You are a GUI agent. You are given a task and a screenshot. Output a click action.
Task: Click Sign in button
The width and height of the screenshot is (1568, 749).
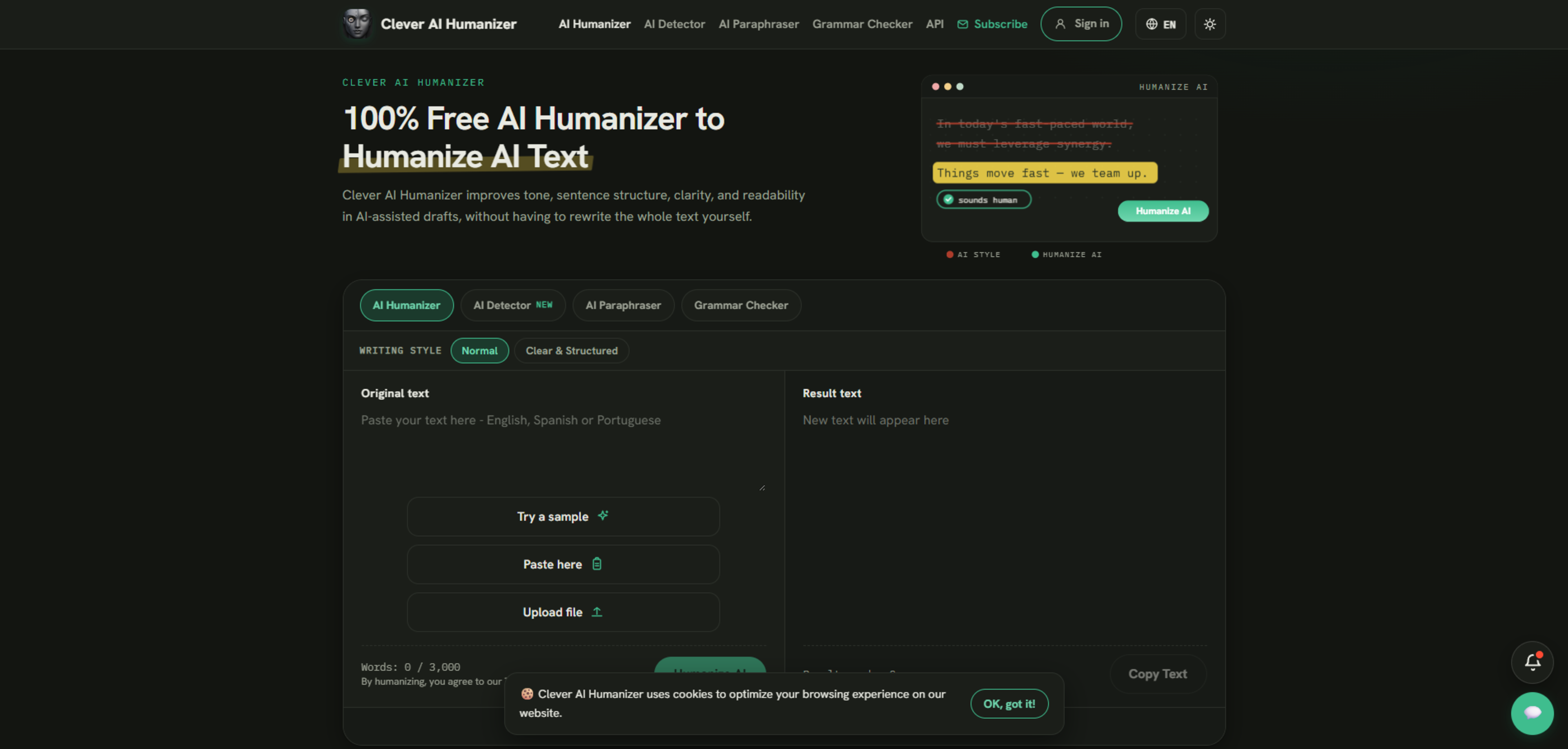pos(1081,24)
